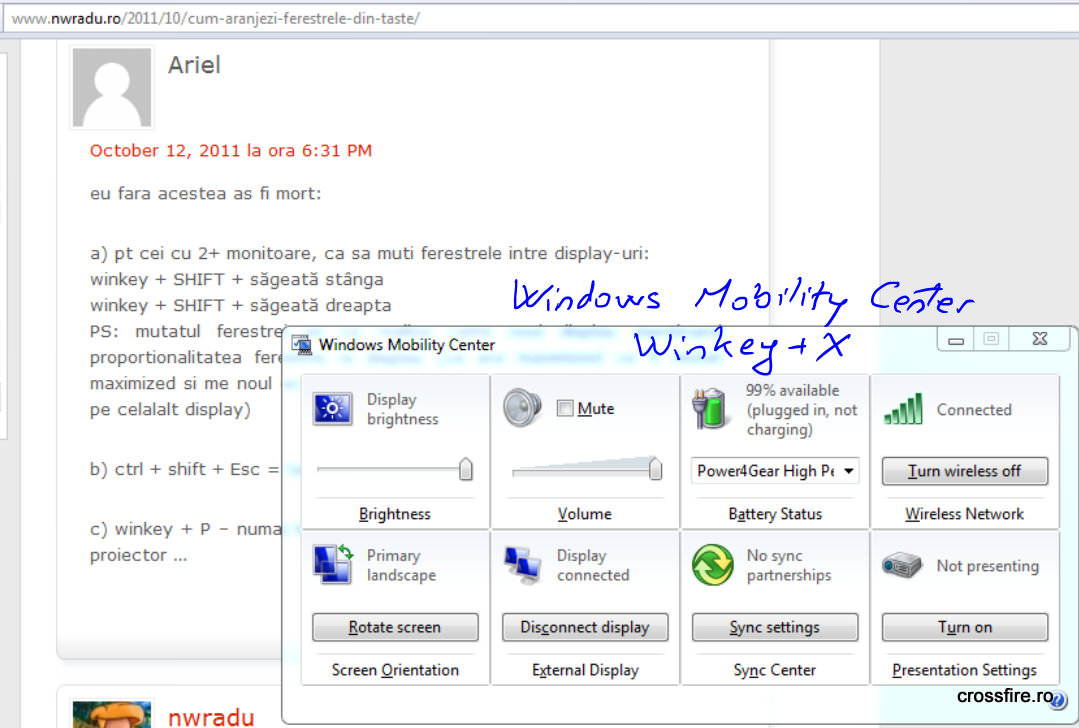Open Sync settings

click(x=775, y=627)
